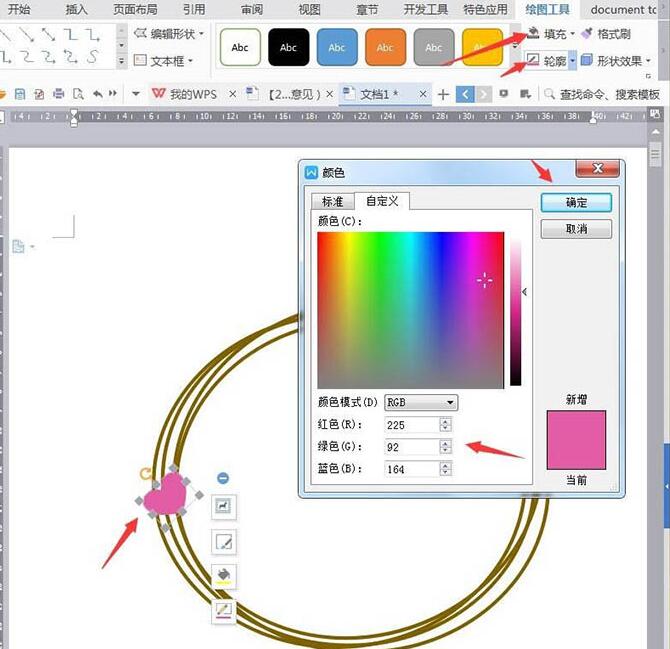Click the Undo arrow icon

pyautogui.click(x=98, y=94)
